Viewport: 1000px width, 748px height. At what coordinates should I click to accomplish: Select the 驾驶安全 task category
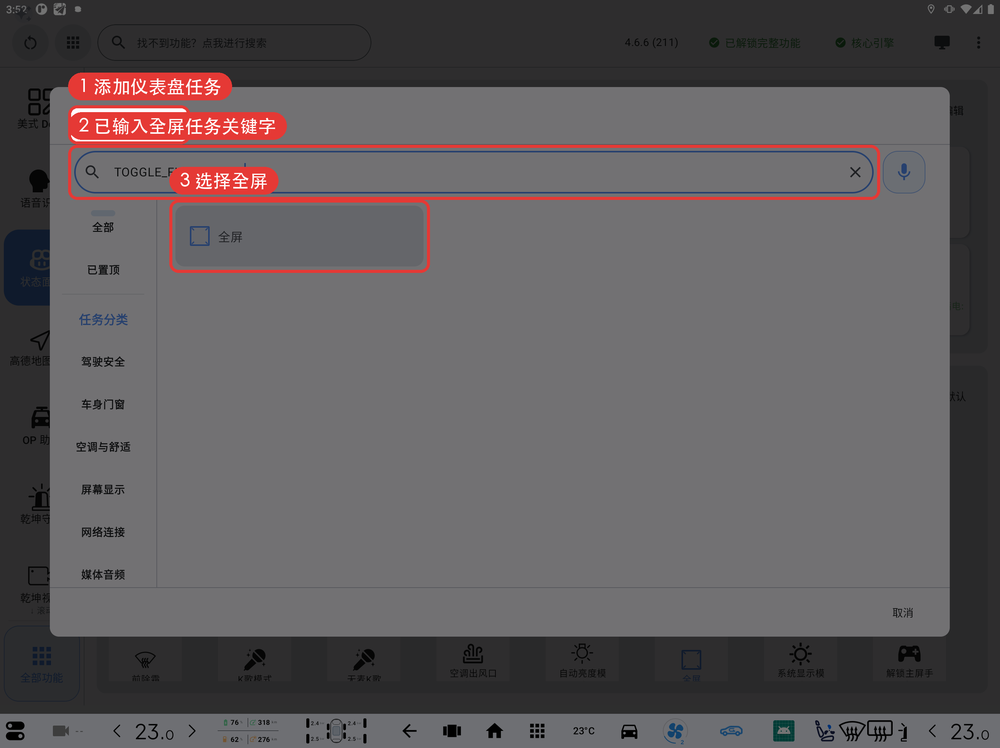click(x=103, y=362)
